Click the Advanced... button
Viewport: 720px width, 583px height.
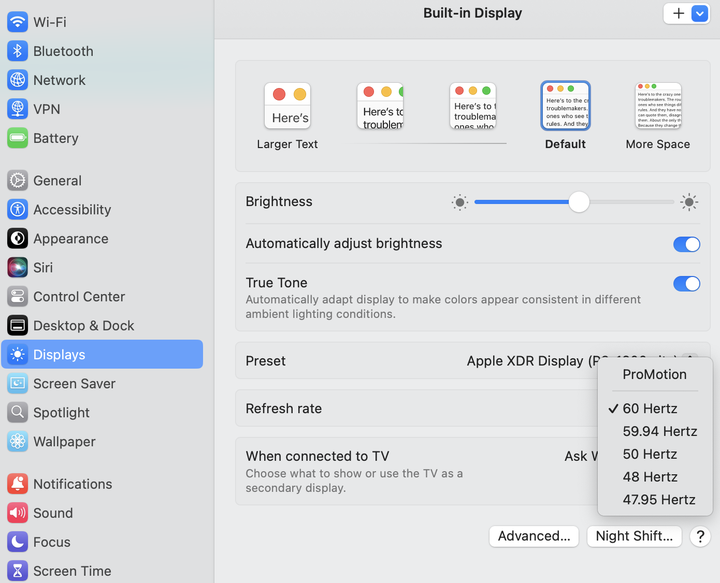click(534, 536)
